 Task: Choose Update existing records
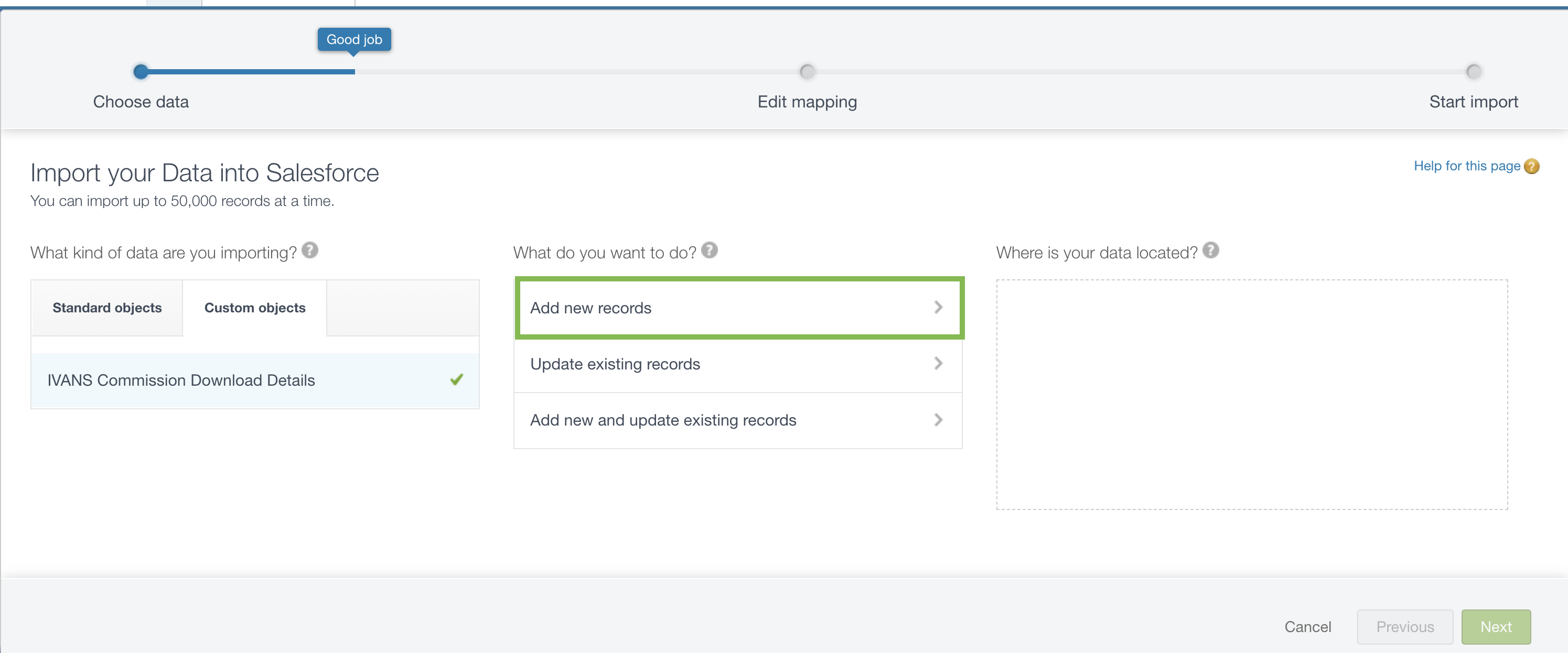click(738, 364)
